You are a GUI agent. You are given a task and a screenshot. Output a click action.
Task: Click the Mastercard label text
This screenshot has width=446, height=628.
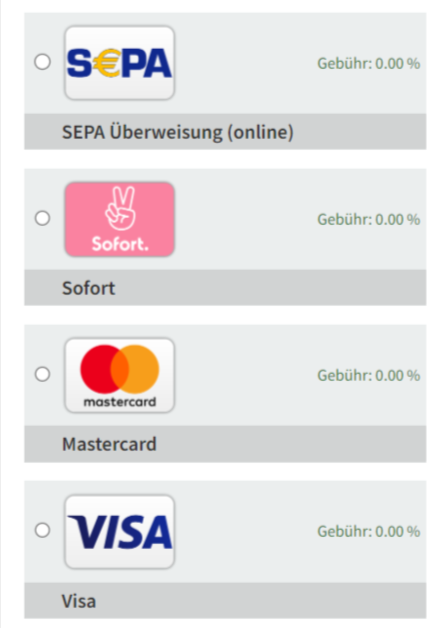pos(109,444)
